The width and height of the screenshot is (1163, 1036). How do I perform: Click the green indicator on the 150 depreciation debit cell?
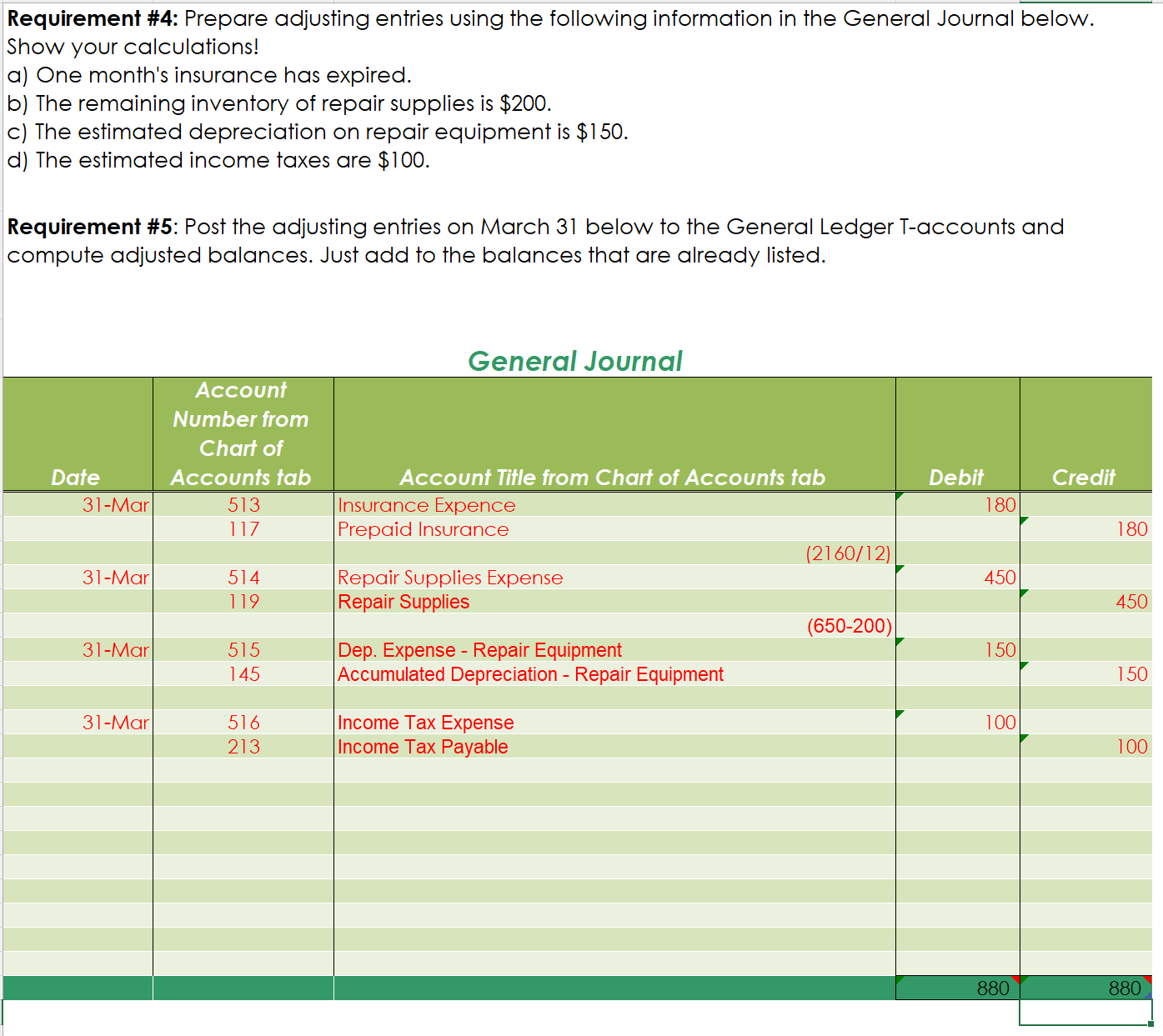(899, 640)
